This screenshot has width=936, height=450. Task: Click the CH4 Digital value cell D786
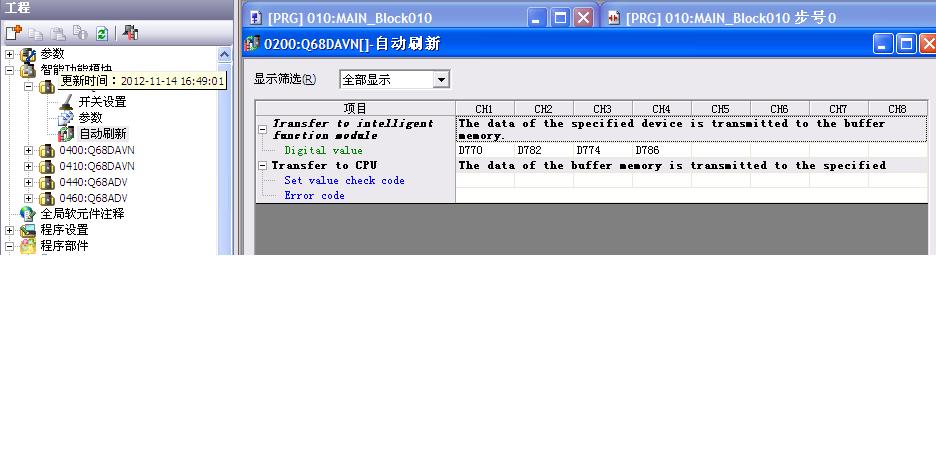(662, 151)
